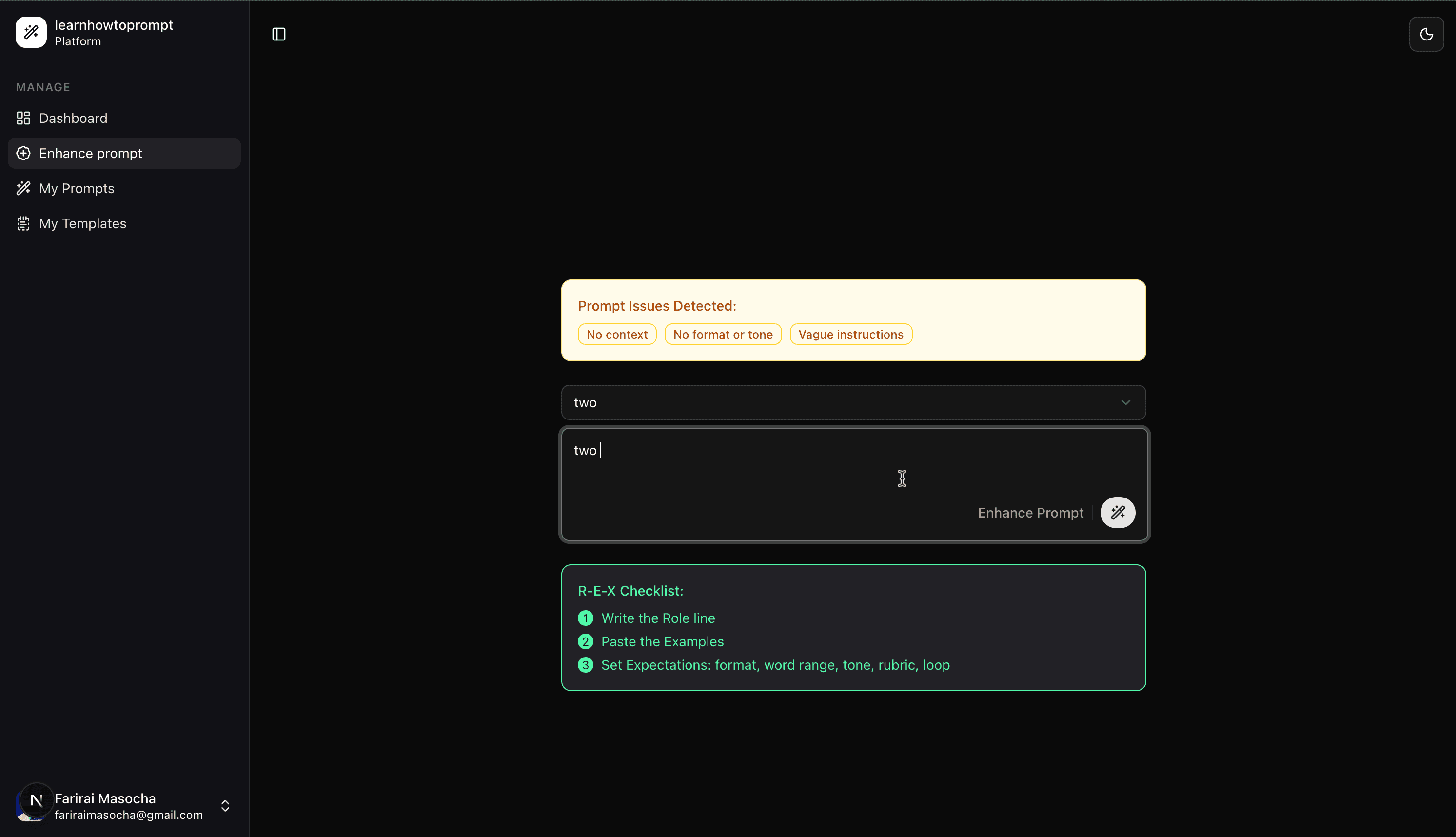Click the Dashboard grid icon
Screen dimensions: 1456x837
point(23,119)
